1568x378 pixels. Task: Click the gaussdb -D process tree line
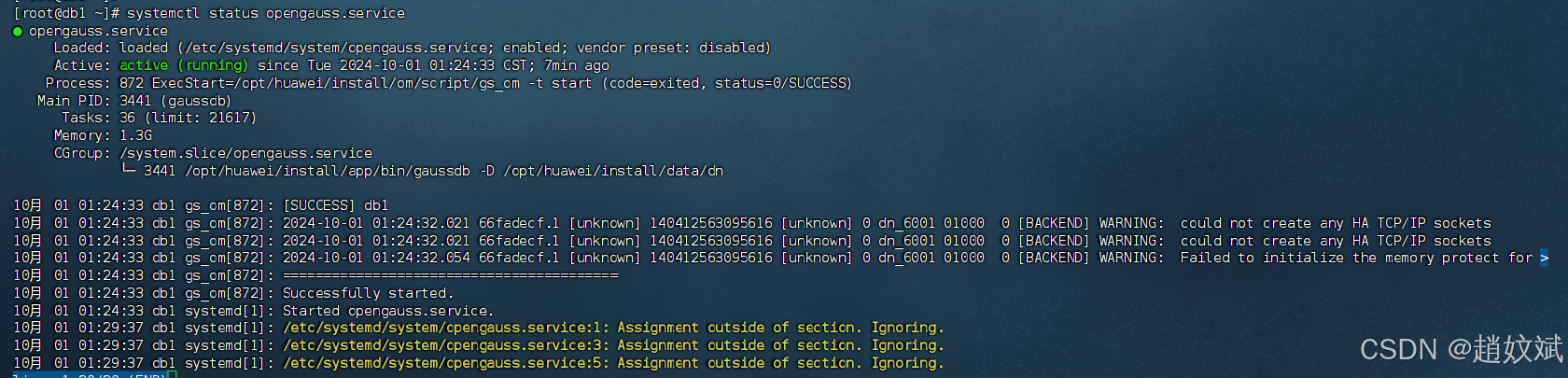pos(422,171)
